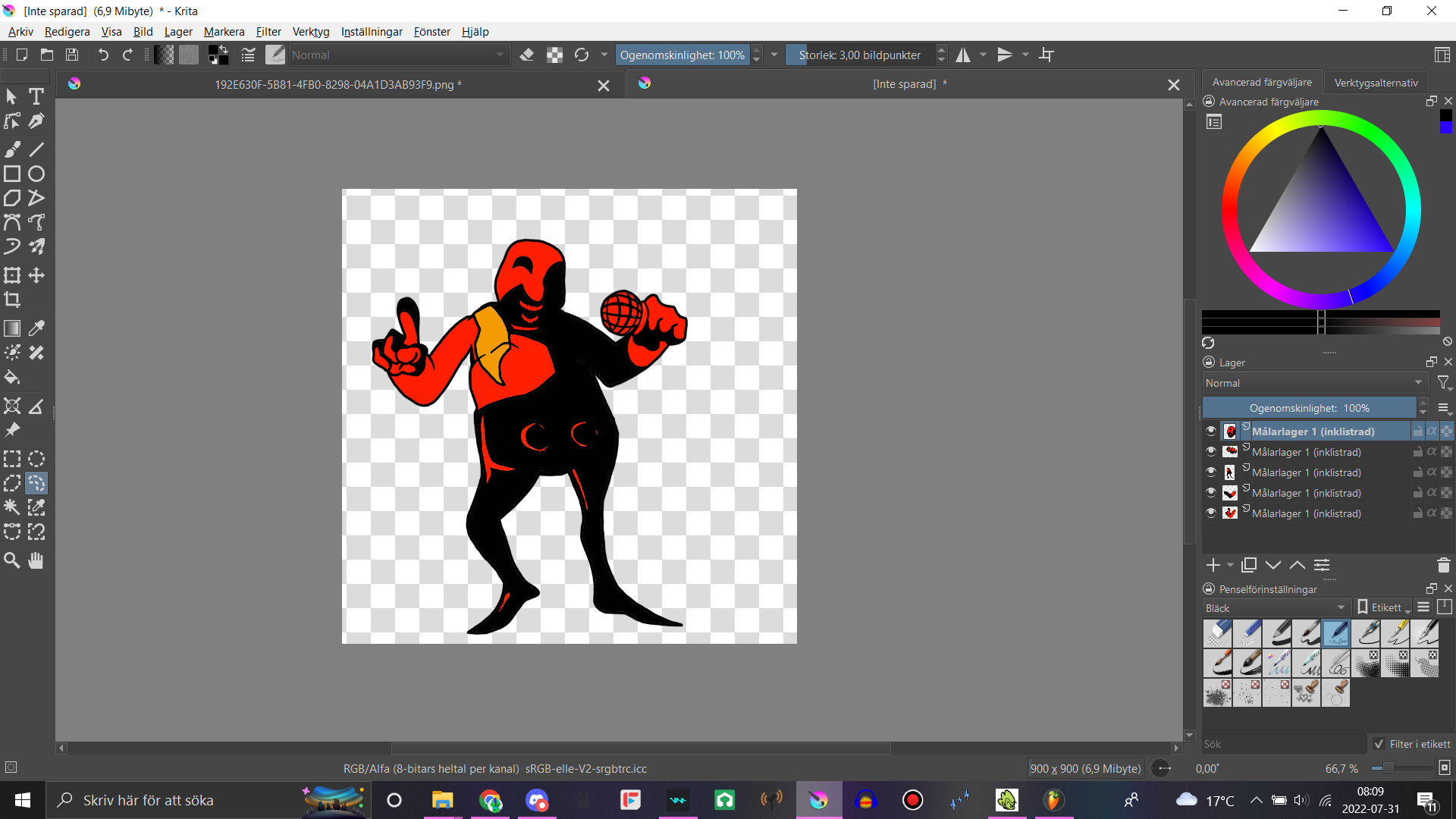Hide the selected top Målarlager 1 layer
The image size is (1456, 819).
[1211, 431]
